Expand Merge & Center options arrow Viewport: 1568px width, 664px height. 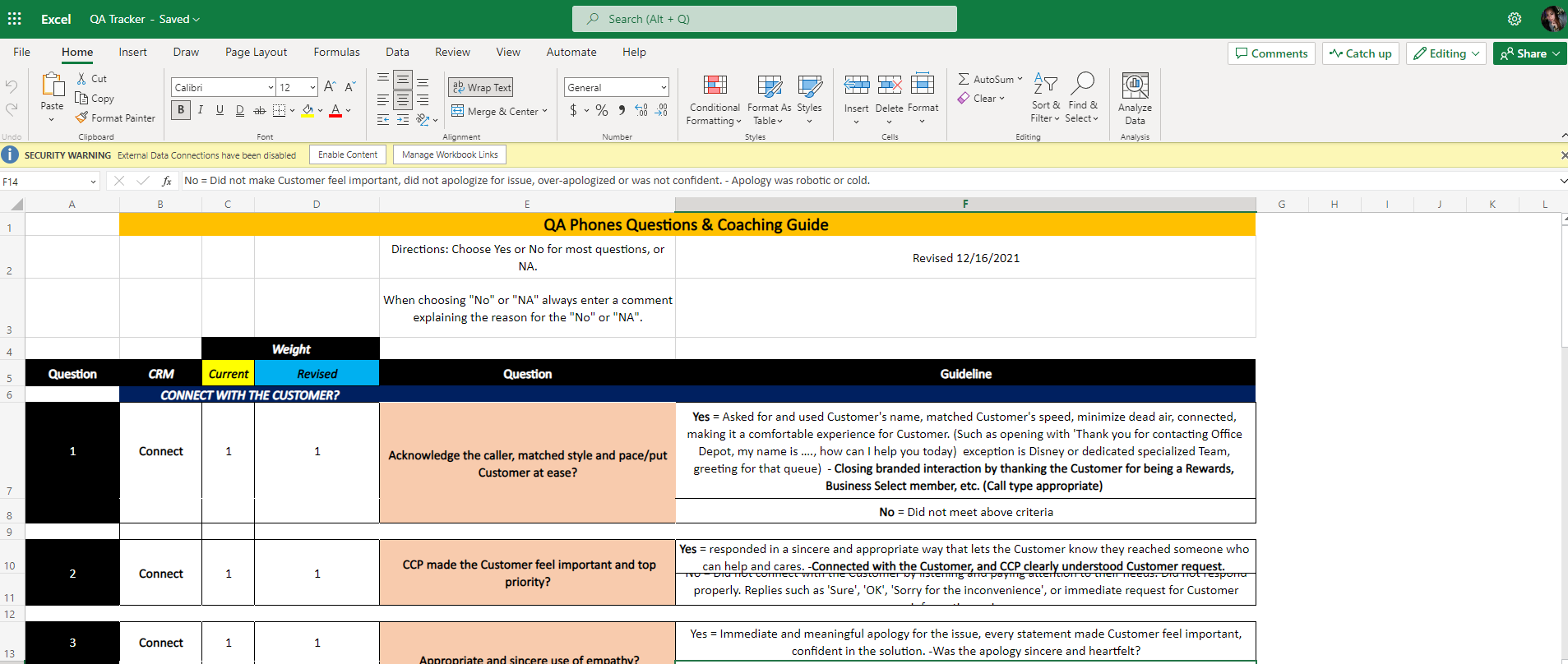click(545, 111)
